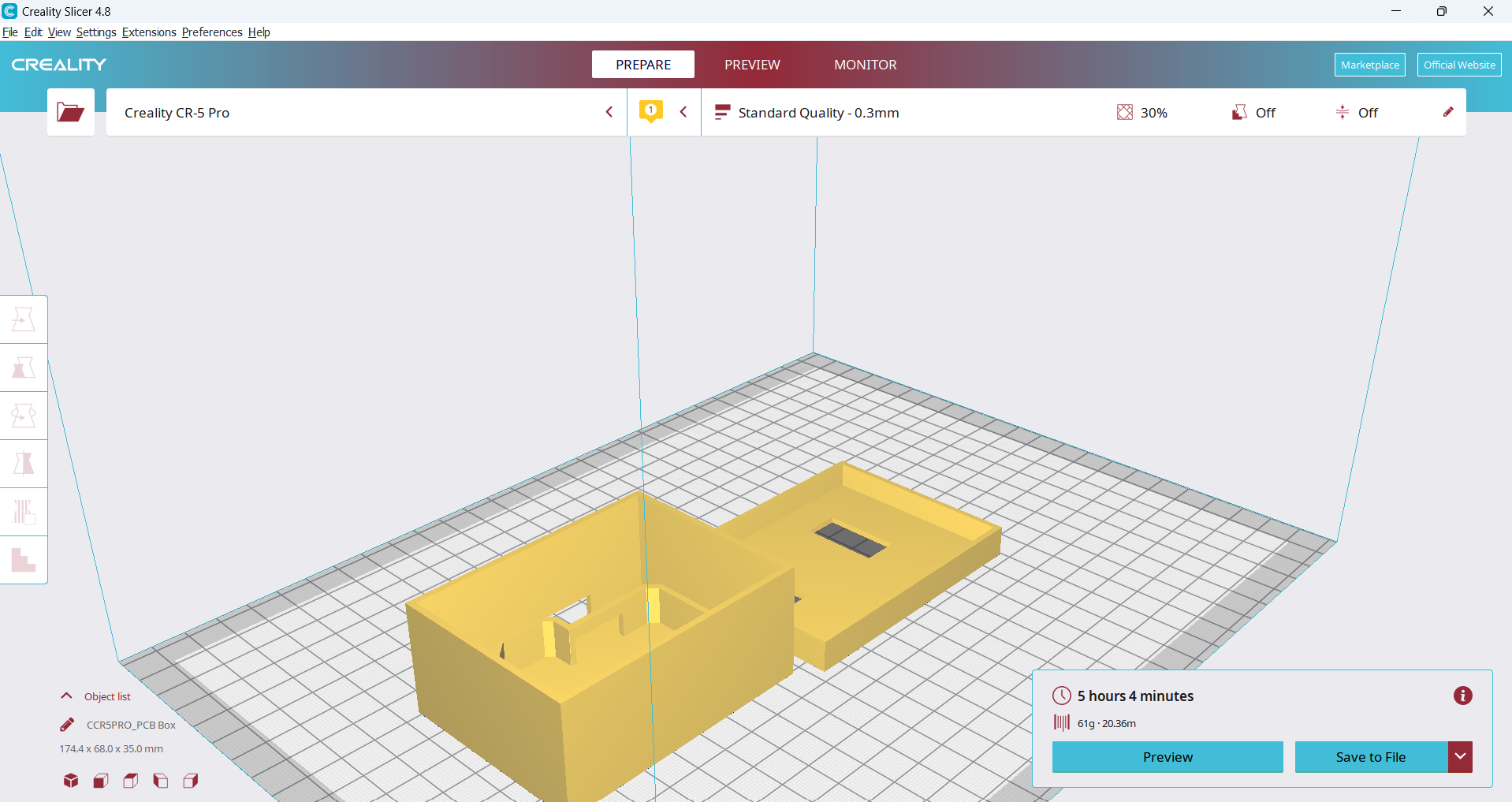Open the Help menu

pos(259,32)
